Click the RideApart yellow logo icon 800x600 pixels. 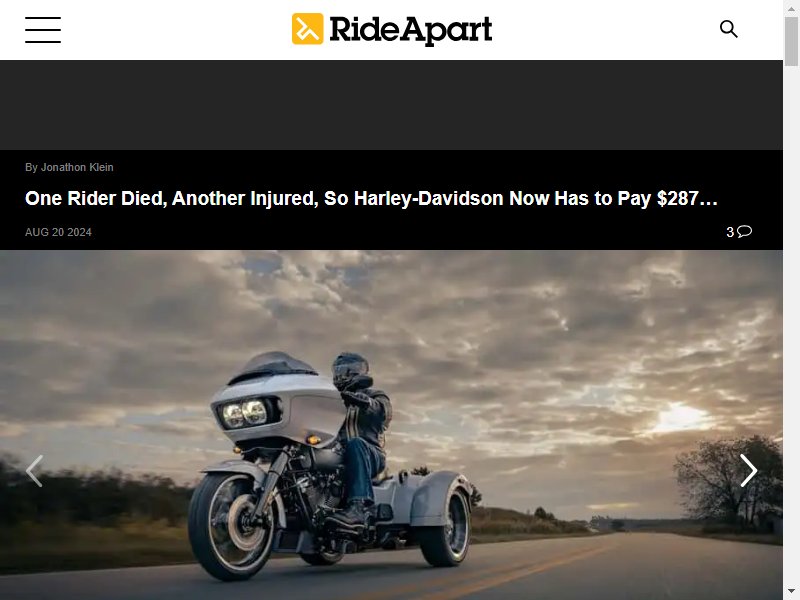pyautogui.click(x=307, y=29)
